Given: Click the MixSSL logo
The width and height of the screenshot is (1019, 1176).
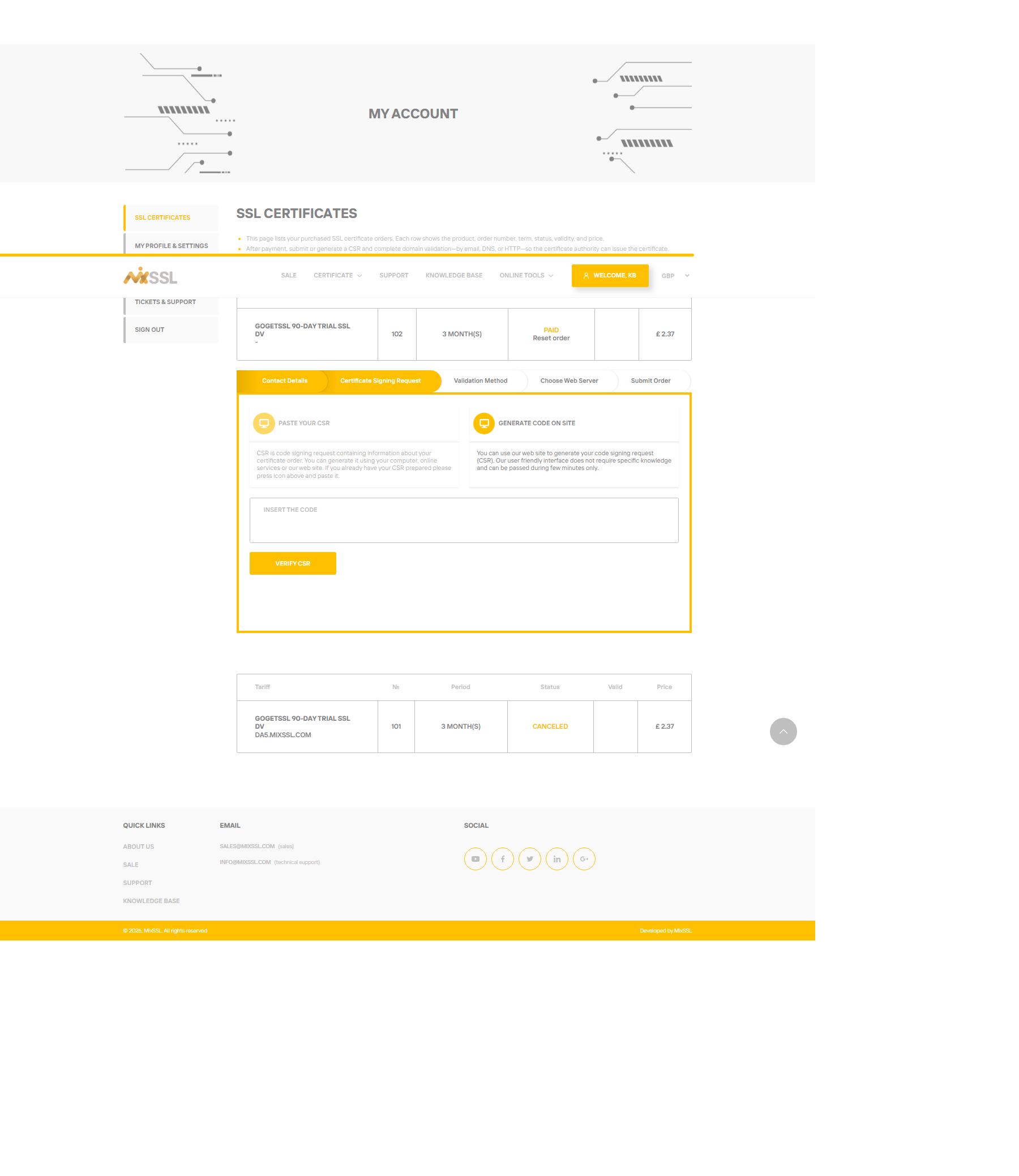Looking at the screenshot, I should [150, 276].
